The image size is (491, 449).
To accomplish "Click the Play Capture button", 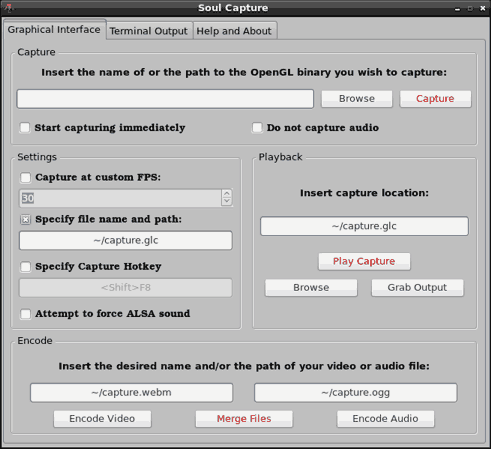I will point(364,261).
